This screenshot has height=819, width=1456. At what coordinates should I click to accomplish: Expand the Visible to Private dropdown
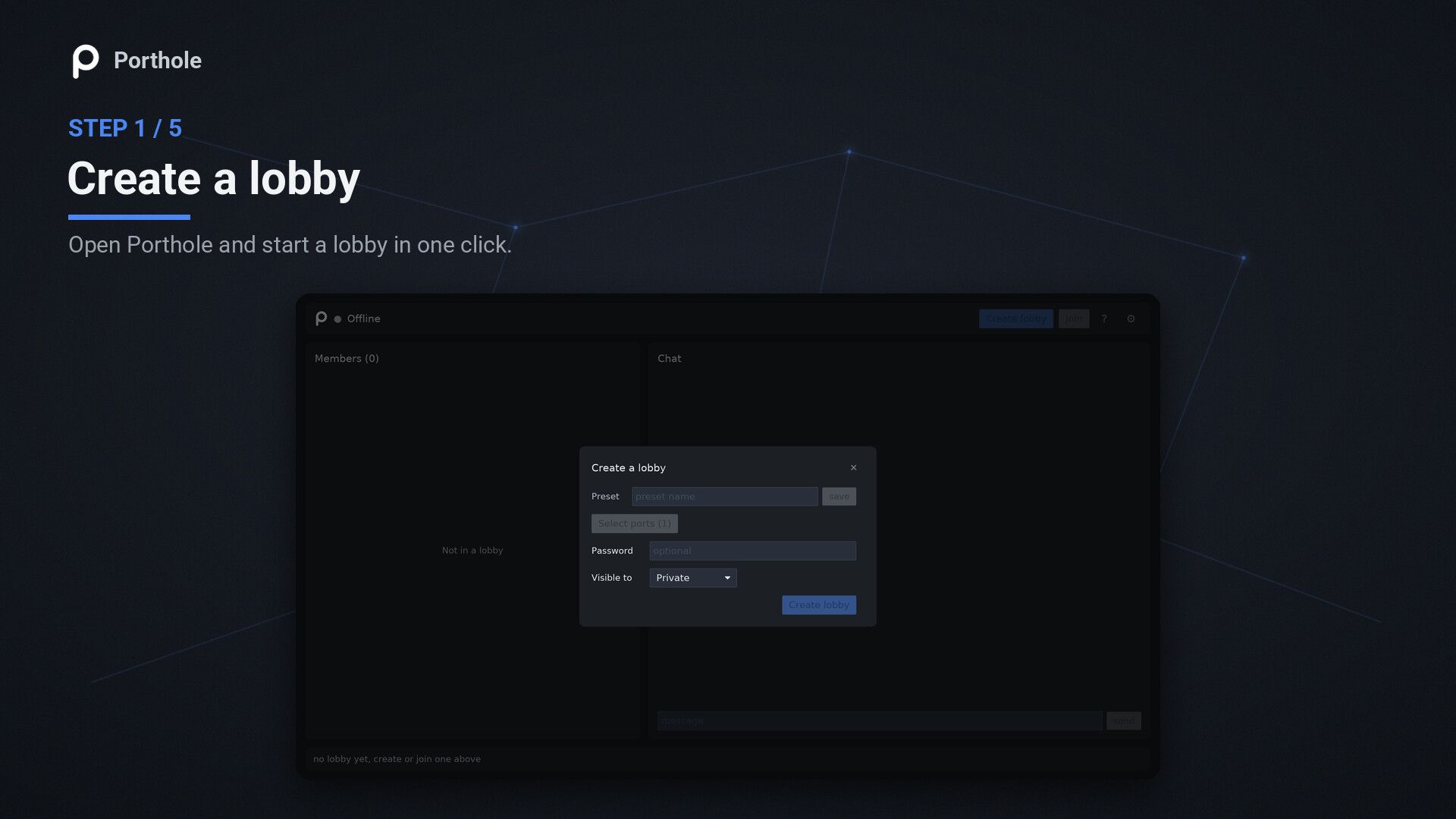tap(693, 579)
